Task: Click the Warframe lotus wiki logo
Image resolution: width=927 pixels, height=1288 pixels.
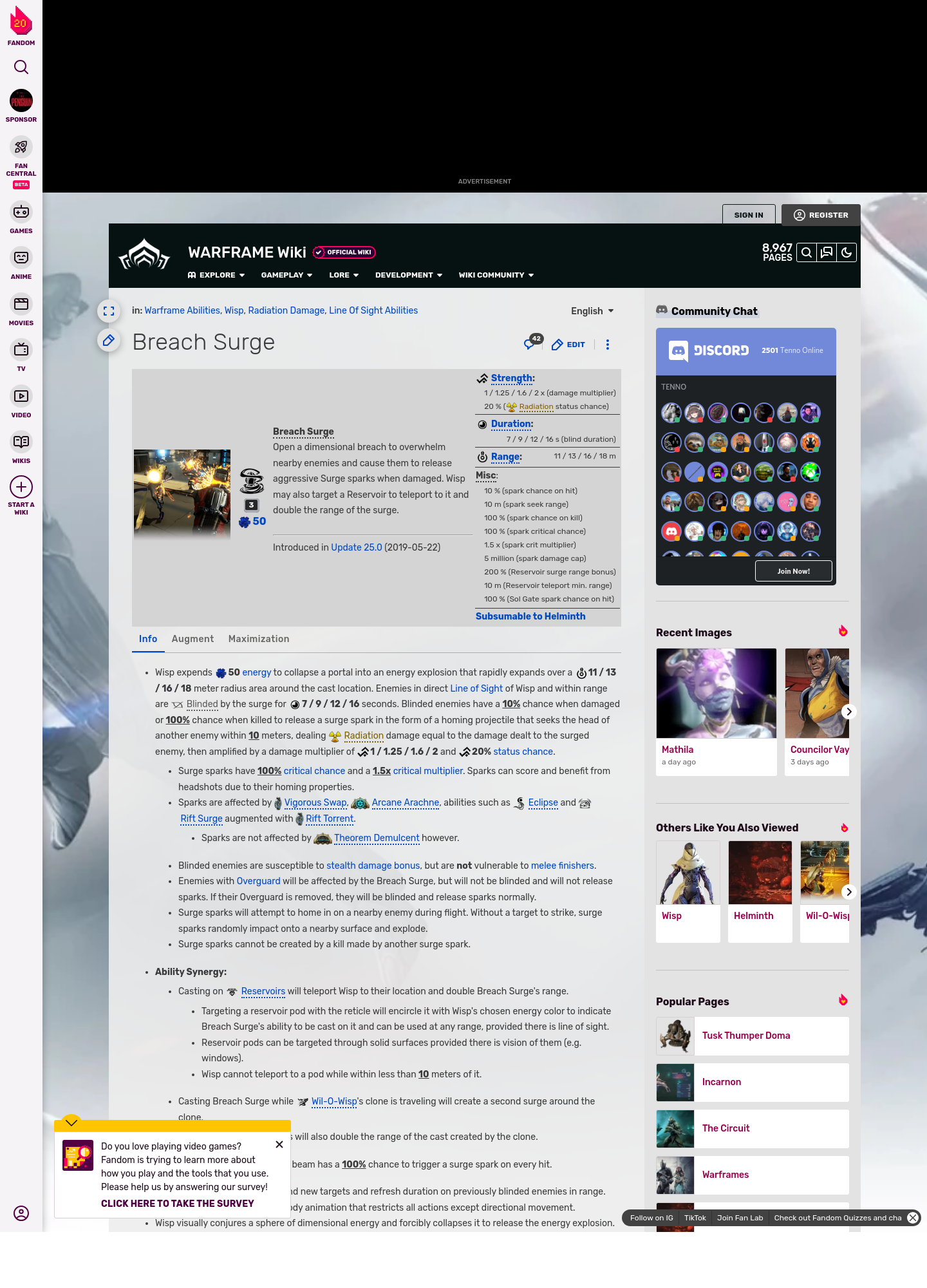Action: [x=144, y=256]
